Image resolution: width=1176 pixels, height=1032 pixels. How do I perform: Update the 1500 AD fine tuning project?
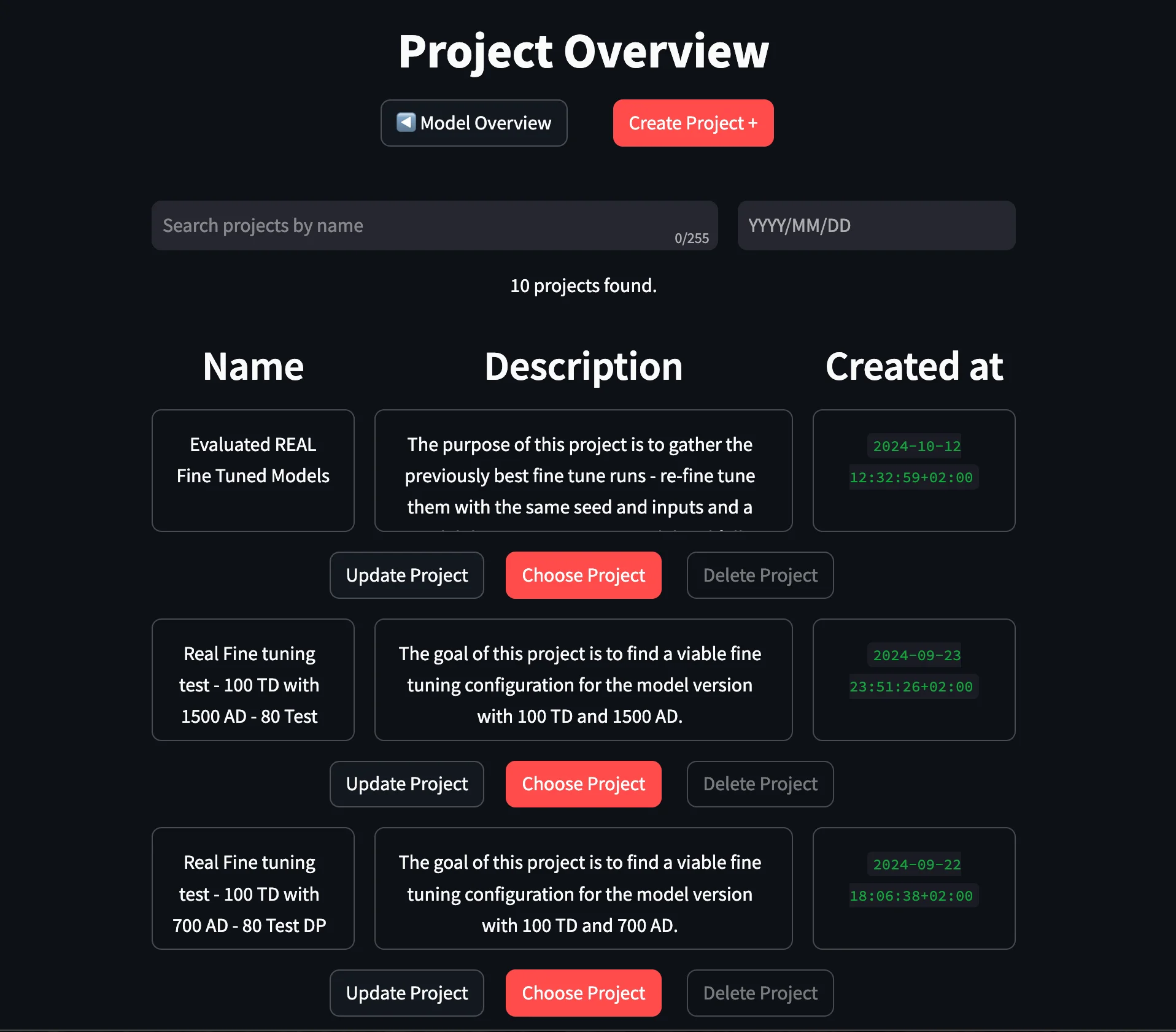click(x=406, y=784)
